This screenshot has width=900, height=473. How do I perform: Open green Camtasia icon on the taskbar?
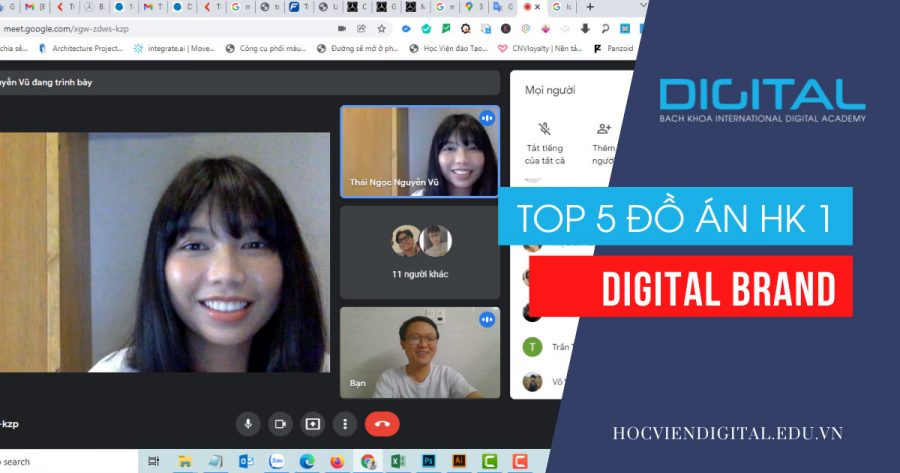(490, 462)
